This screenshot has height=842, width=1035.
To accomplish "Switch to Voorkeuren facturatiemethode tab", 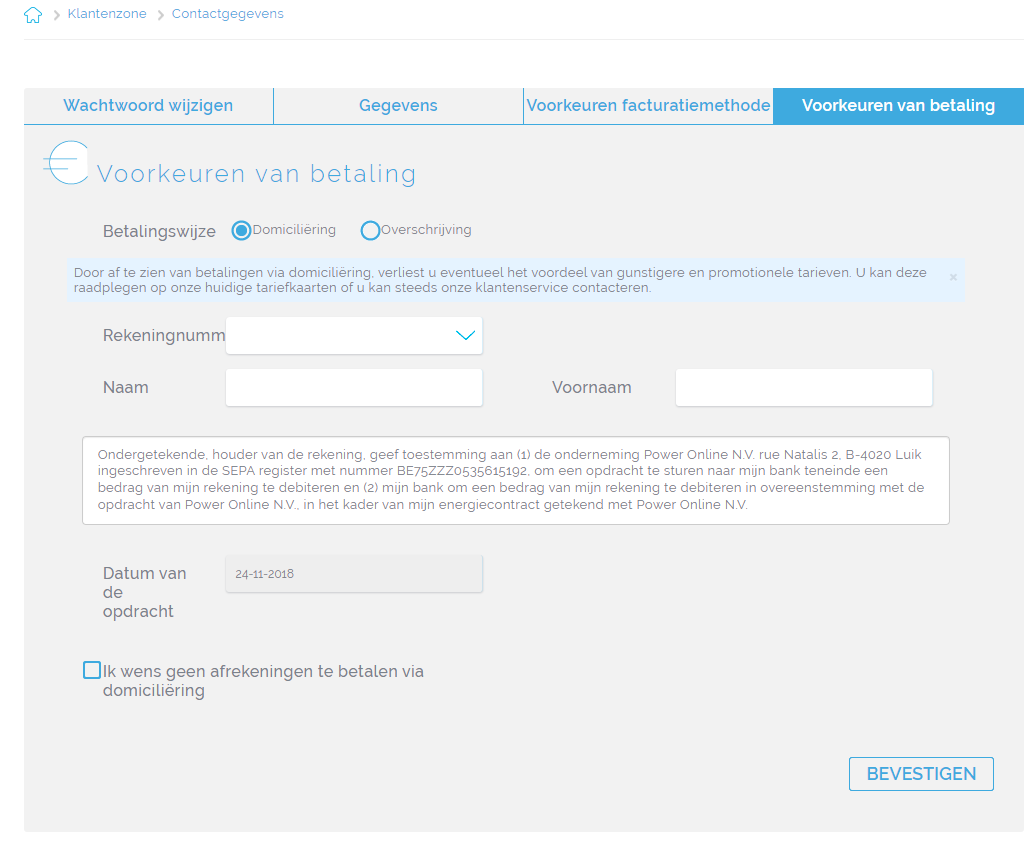I will coord(648,105).
